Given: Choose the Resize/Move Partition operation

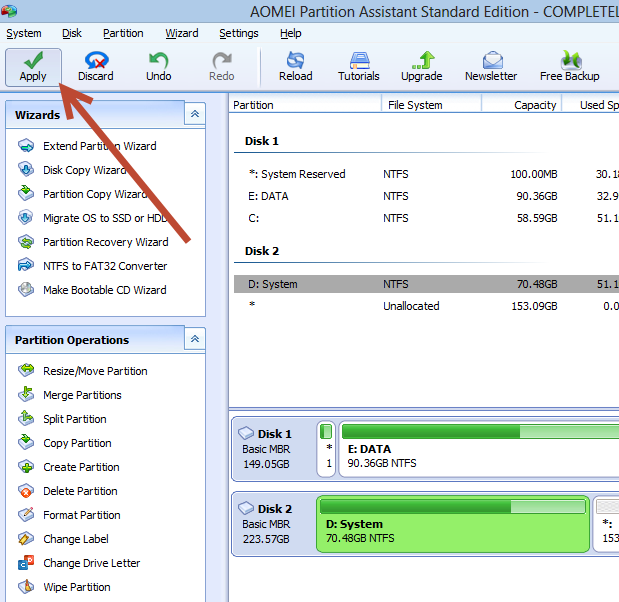Looking at the screenshot, I should pyautogui.click(x=95, y=371).
